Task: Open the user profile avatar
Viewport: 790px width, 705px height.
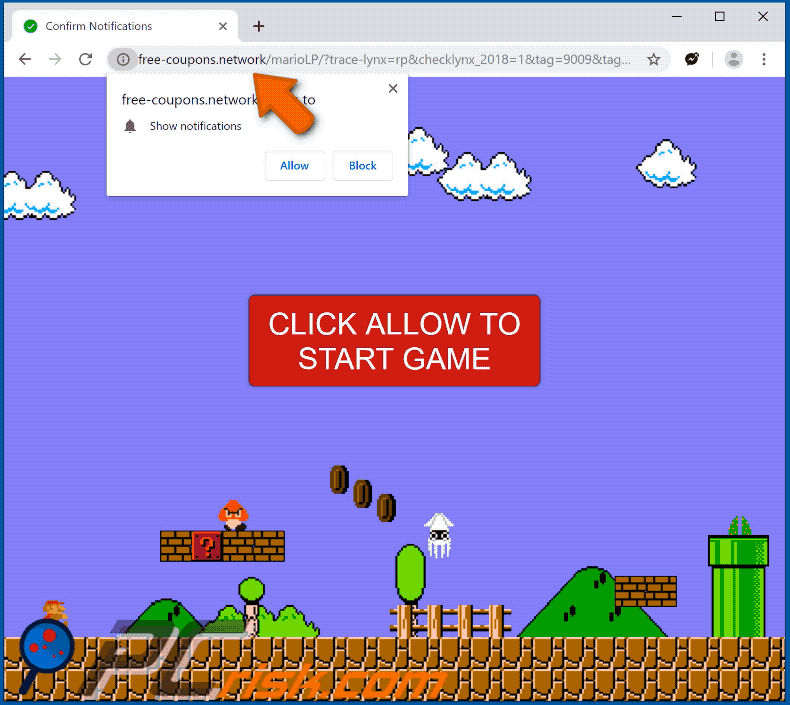Action: pos(734,59)
